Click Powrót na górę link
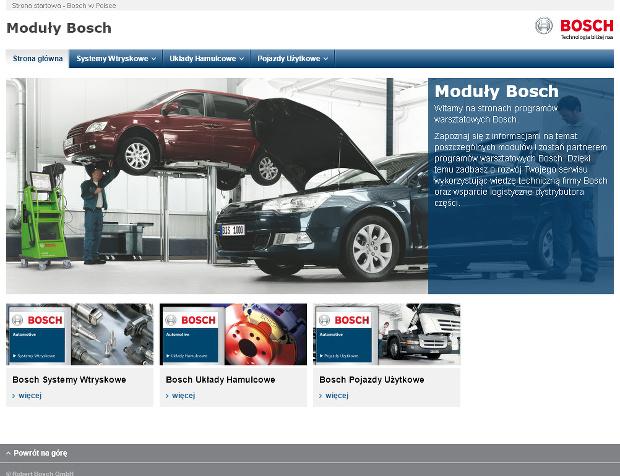This screenshot has height=476, width=620. 40,453
